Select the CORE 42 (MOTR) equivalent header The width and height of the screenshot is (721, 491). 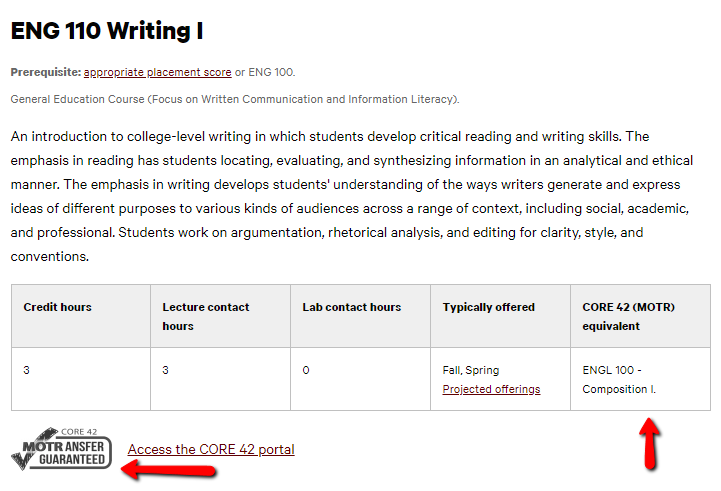point(628,316)
